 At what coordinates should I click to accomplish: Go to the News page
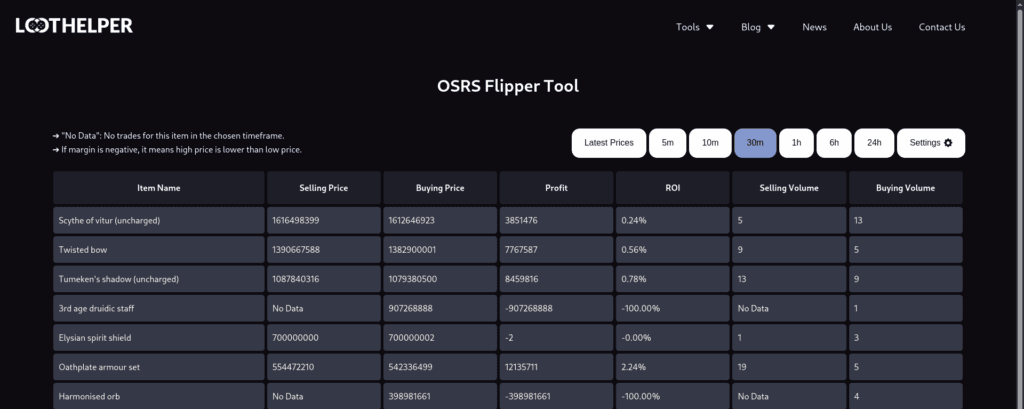[814, 27]
